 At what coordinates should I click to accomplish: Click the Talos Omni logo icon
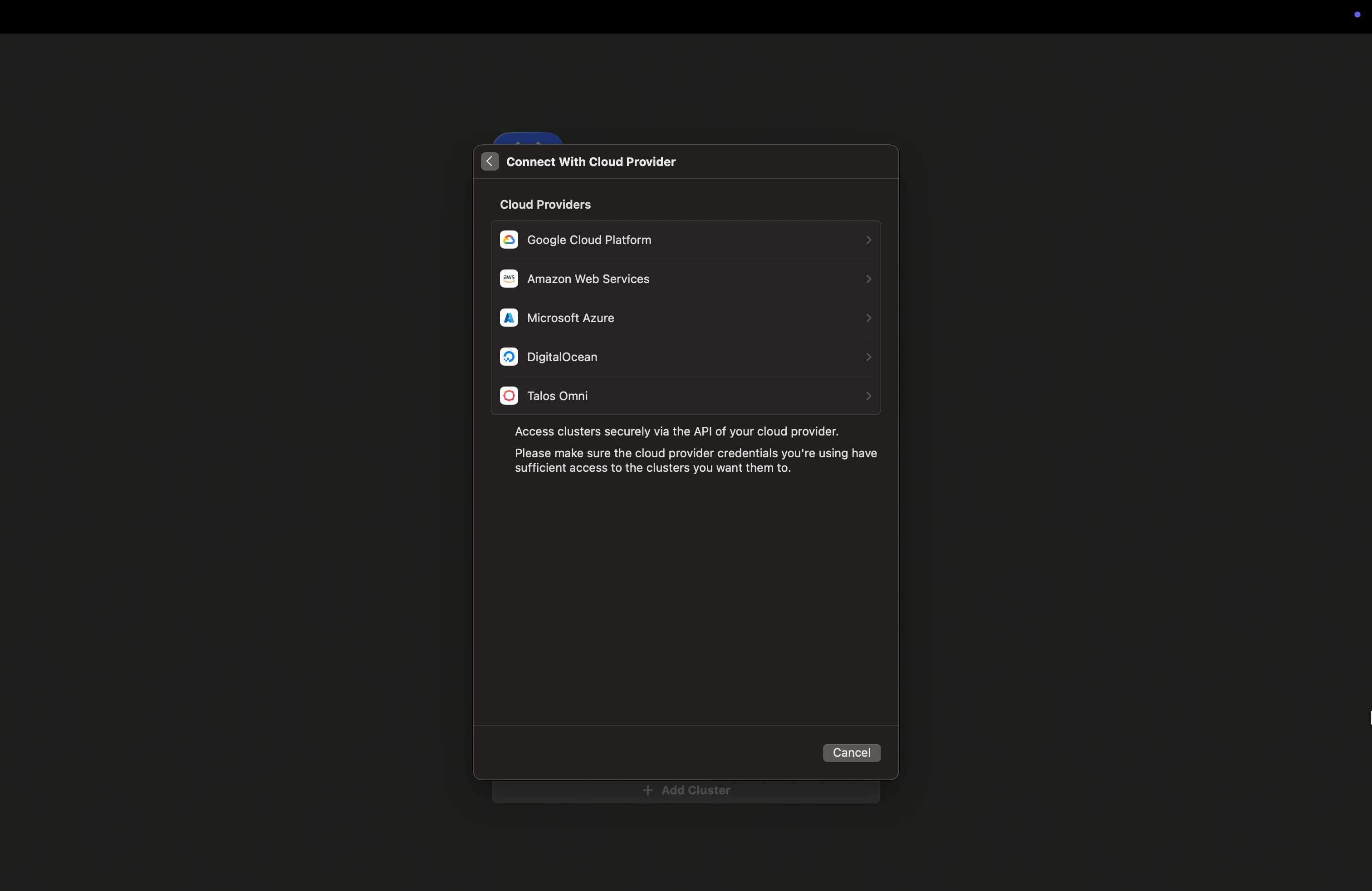(509, 396)
